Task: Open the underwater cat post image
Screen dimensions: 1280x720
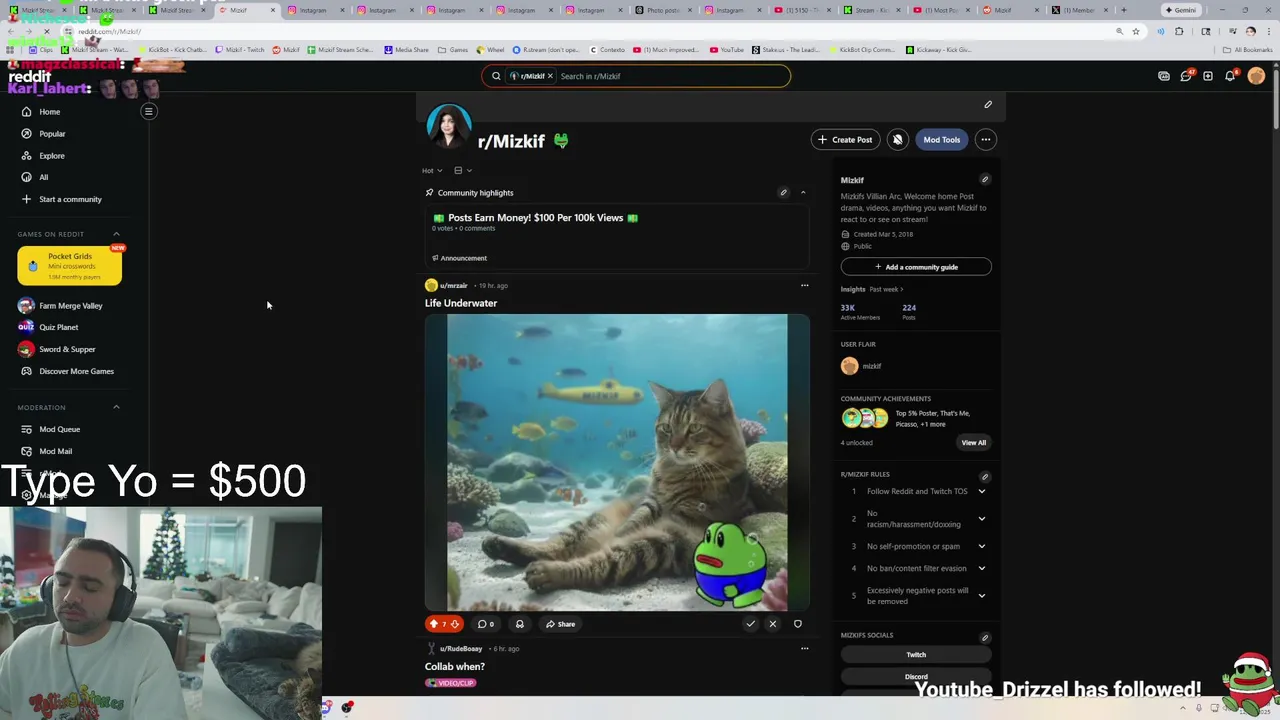Action: (617, 462)
